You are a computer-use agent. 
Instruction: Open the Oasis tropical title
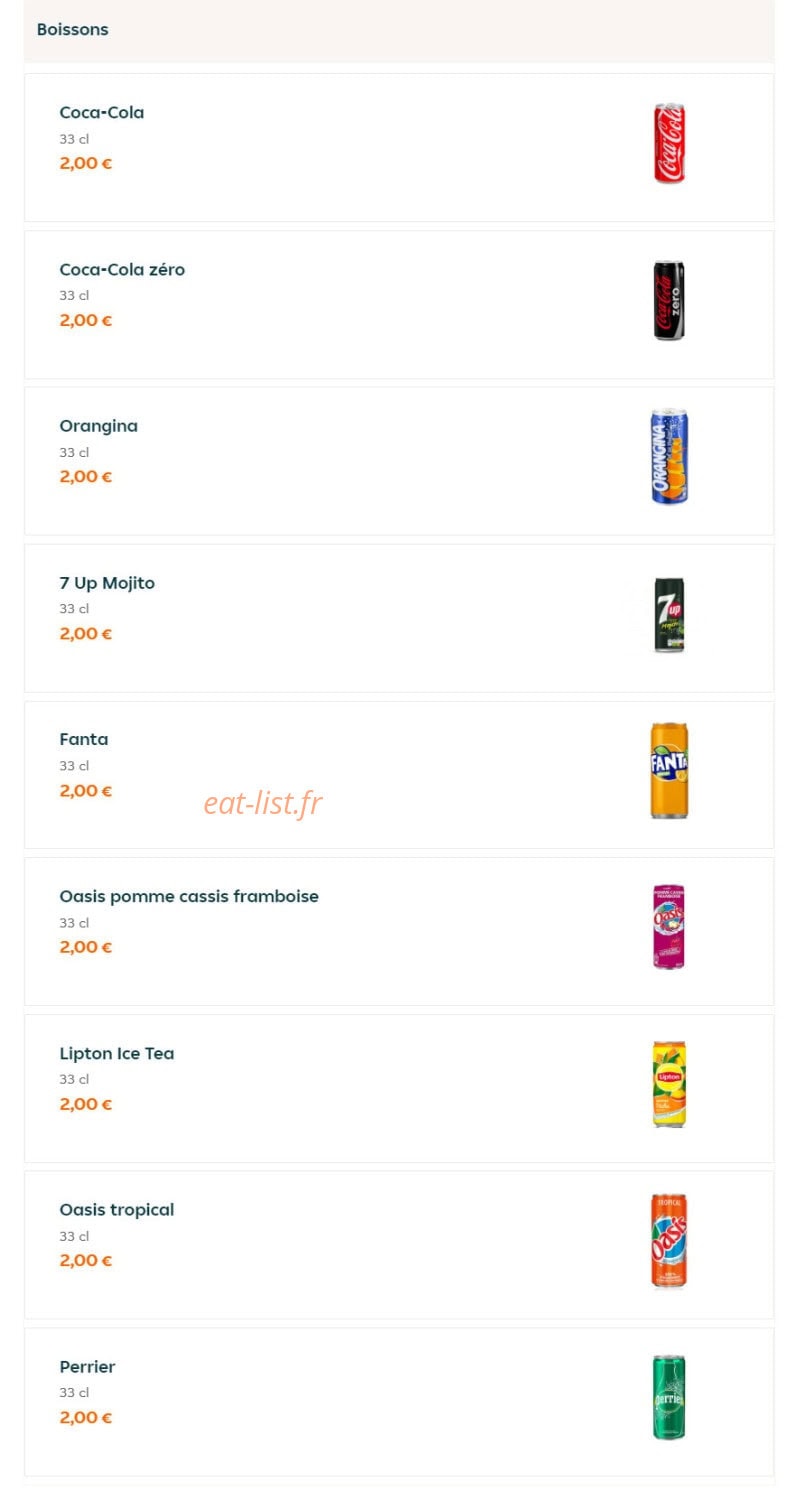click(x=116, y=1210)
